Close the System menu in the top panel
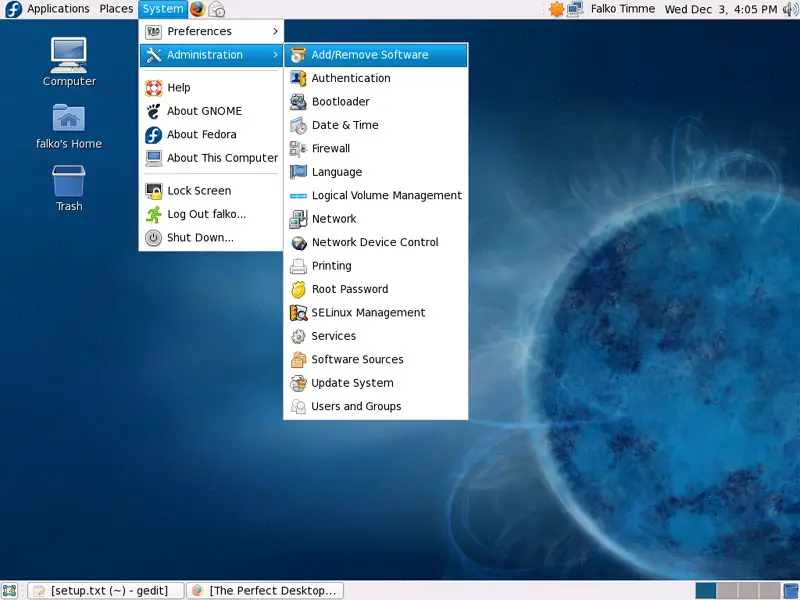Screen dimensions: 800x600 pyautogui.click(x=163, y=9)
